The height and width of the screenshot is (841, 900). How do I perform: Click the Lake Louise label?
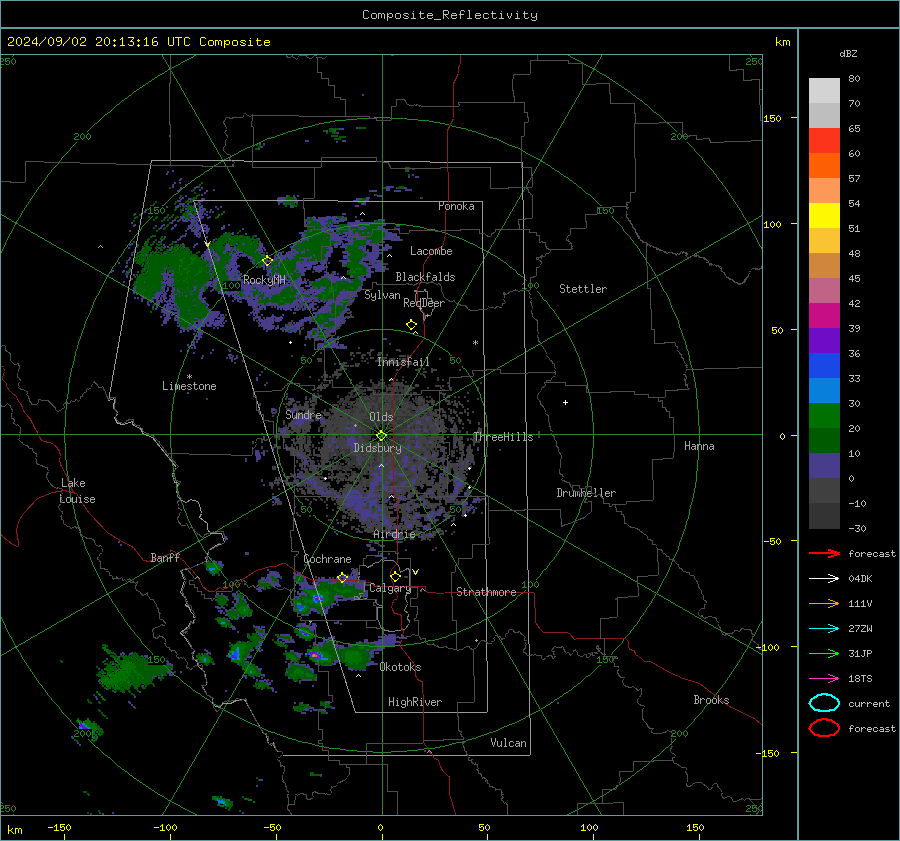pyautogui.click(x=77, y=491)
